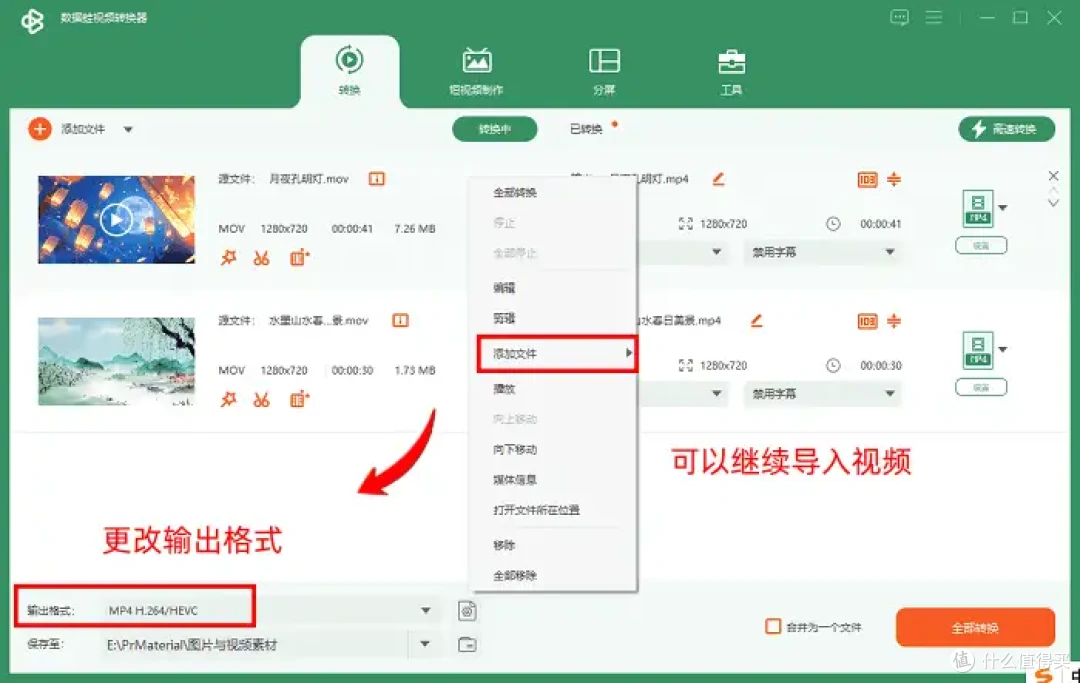The width and height of the screenshot is (1080, 683).
Task: Show media info icon for 水墨山水 .mov file
Action: pos(400,321)
